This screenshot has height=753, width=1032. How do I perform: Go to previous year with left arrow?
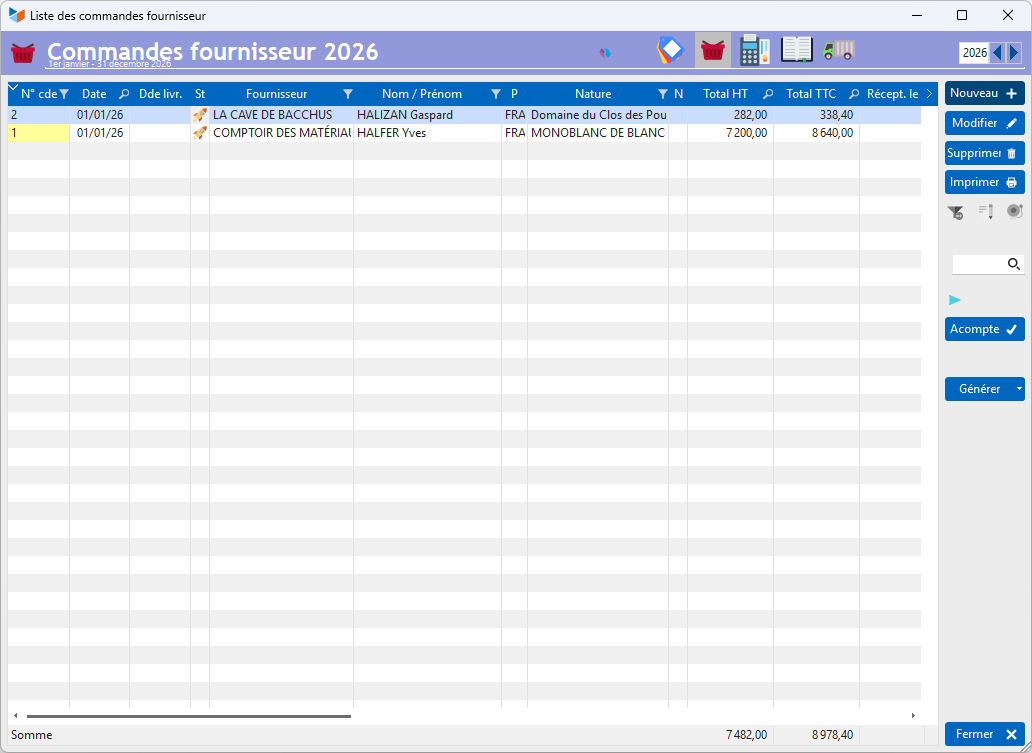click(997, 53)
